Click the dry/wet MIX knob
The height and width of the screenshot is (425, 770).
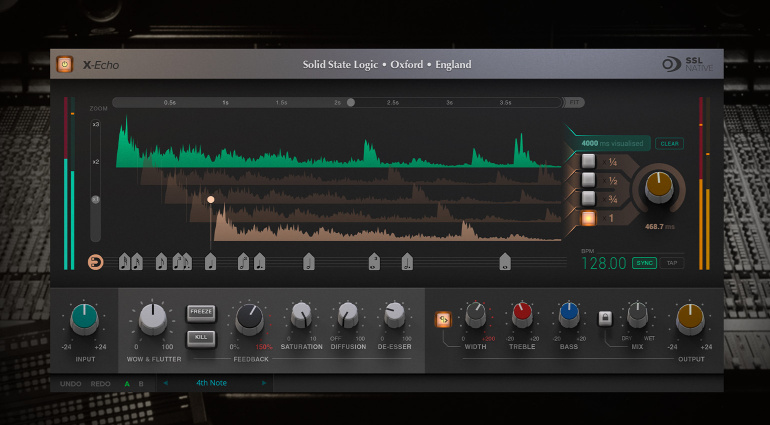tap(637, 315)
